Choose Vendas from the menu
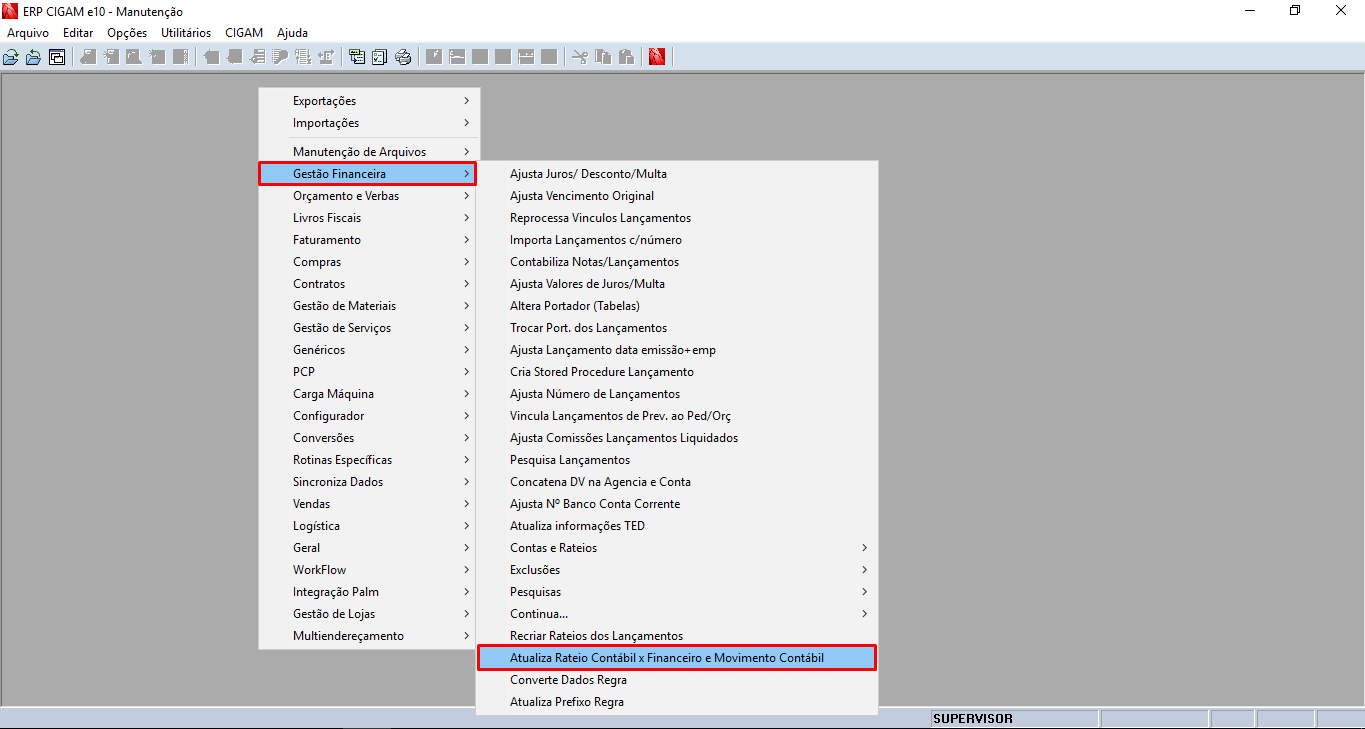Viewport: 1365px width, 729px height. click(369, 504)
